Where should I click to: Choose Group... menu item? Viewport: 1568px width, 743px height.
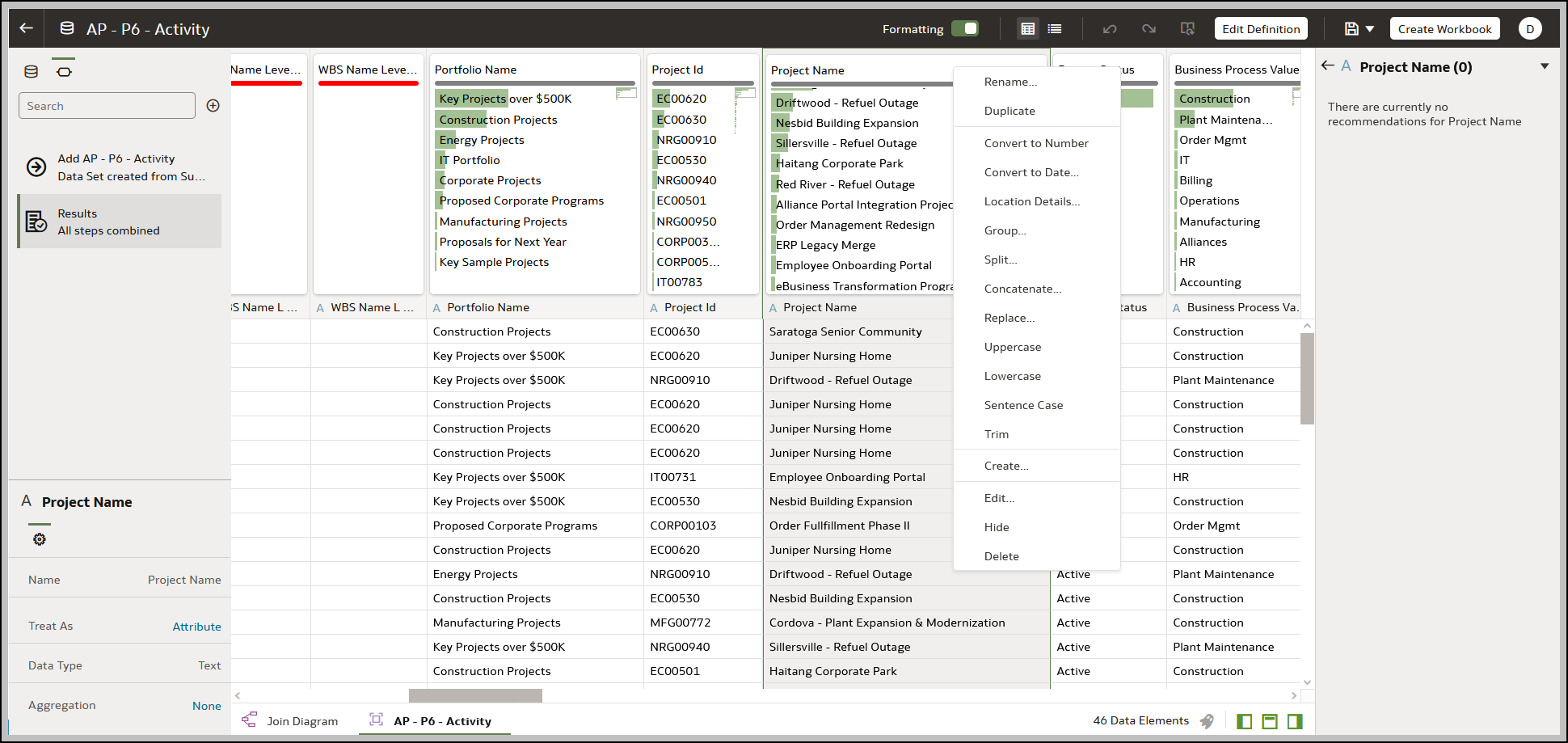1036,230
